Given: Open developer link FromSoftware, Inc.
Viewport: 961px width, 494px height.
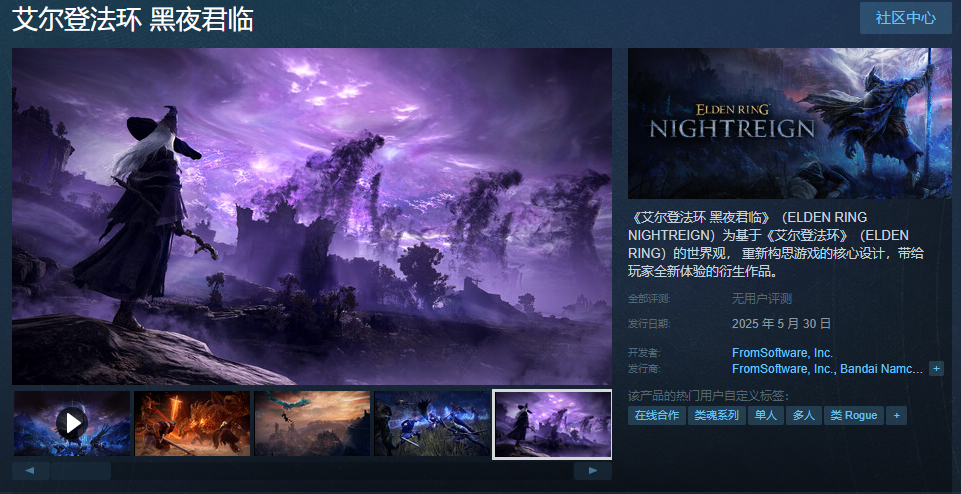Looking at the screenshot, I should click(x=782, y=352).
